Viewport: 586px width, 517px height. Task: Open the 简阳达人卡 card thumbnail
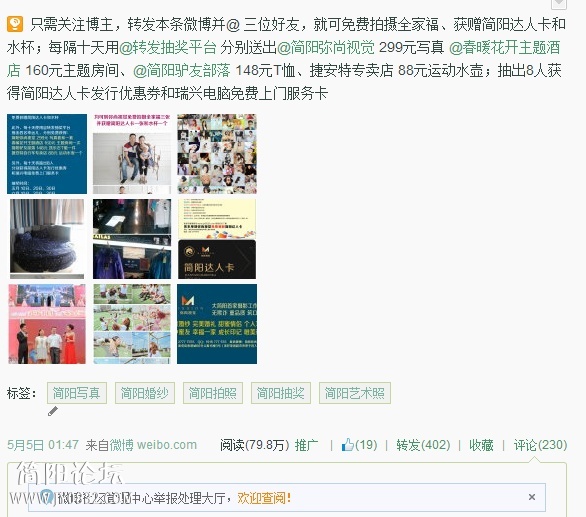point(217,239)
